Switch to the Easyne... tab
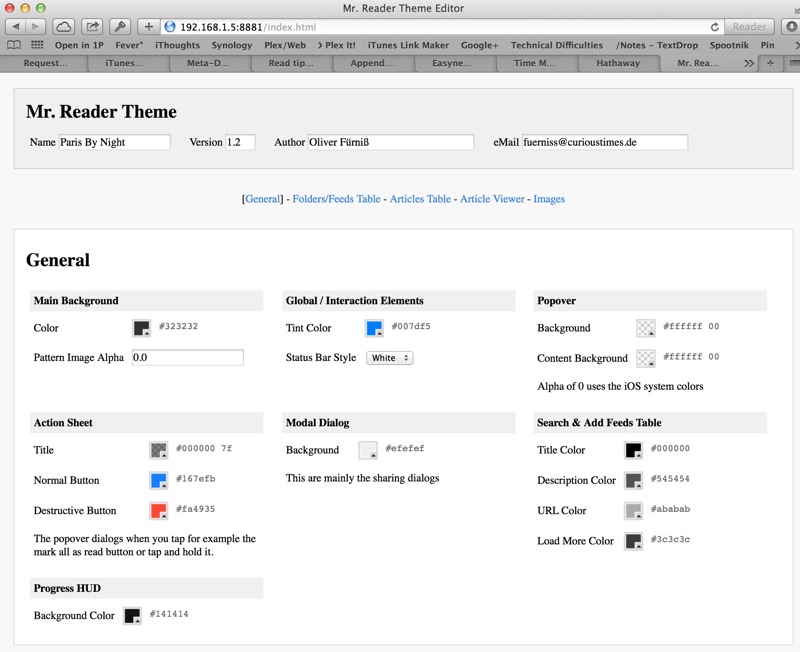The height and width of the screenshot is (652, 800). click(x=452, y=63)
